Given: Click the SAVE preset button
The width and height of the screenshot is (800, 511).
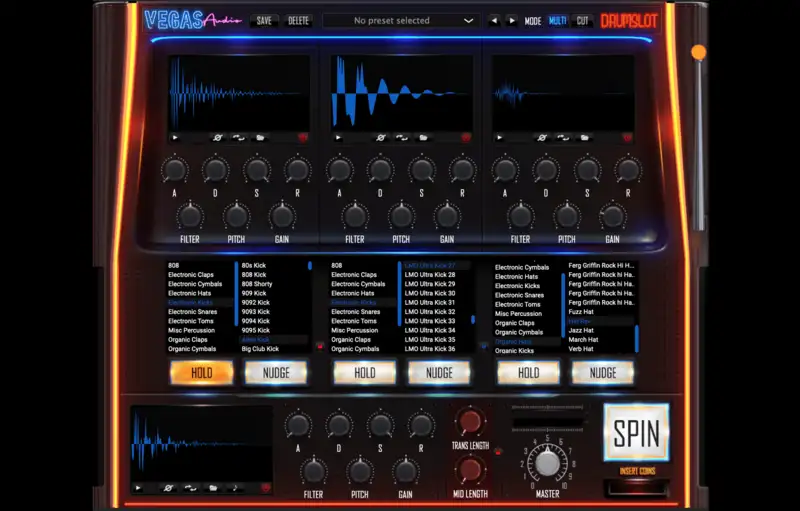Looking at the screenshot, I should pos(264,21).
